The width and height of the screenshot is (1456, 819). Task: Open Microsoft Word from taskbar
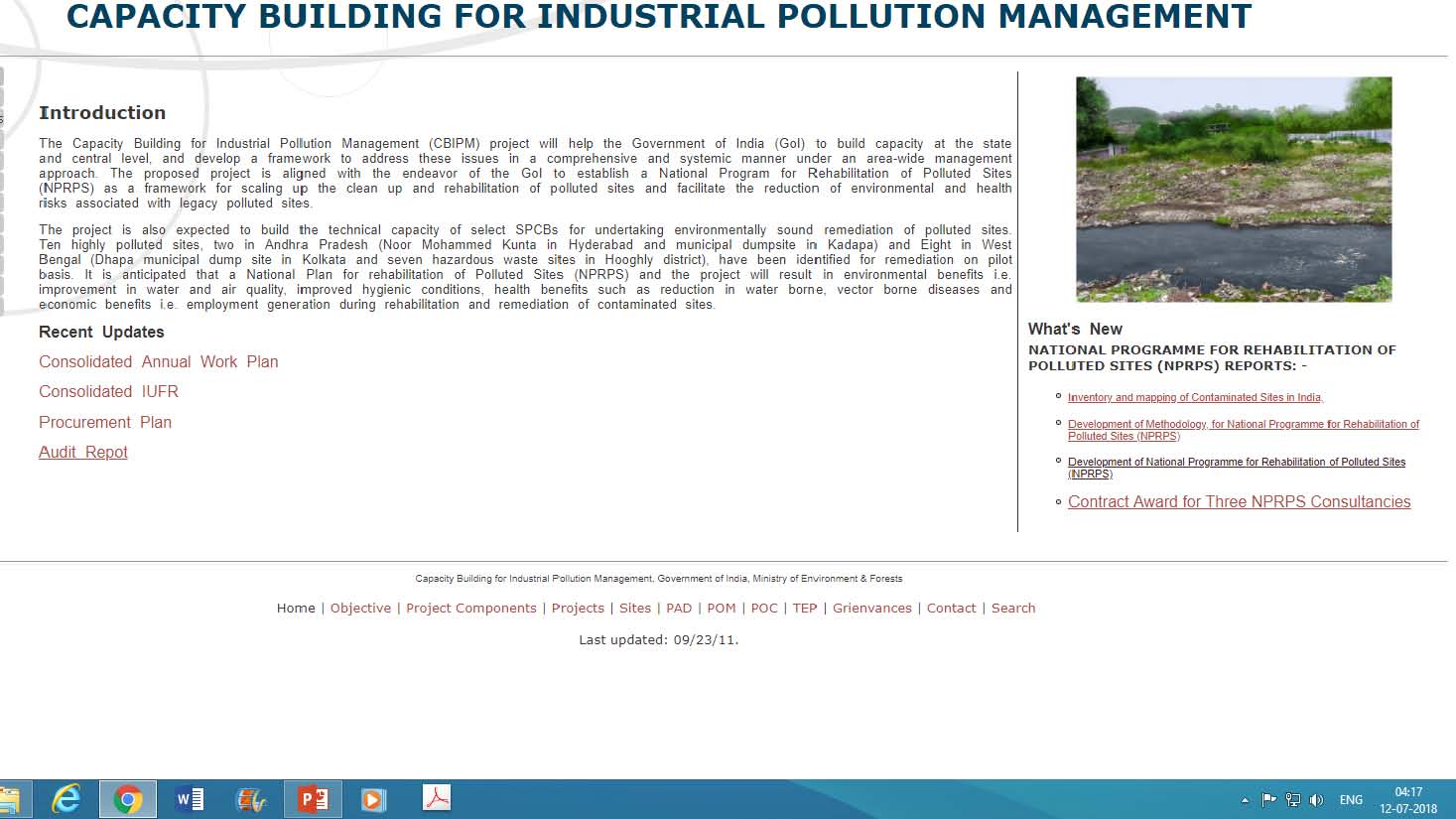190,799
